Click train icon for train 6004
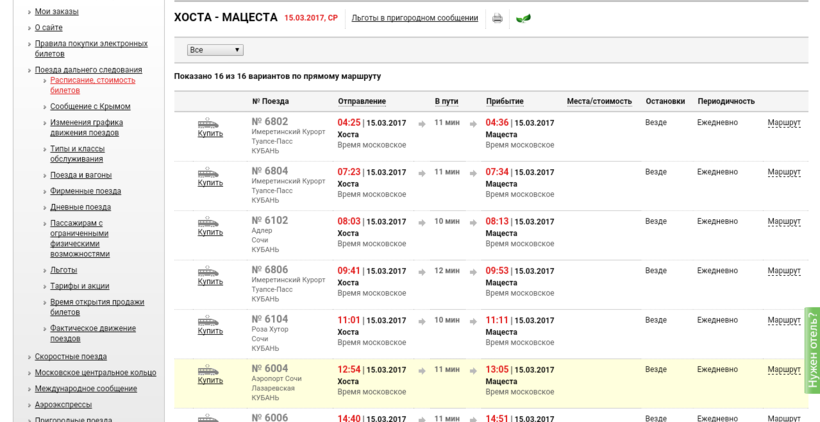 pyautogui.click(x=209, y=369)
